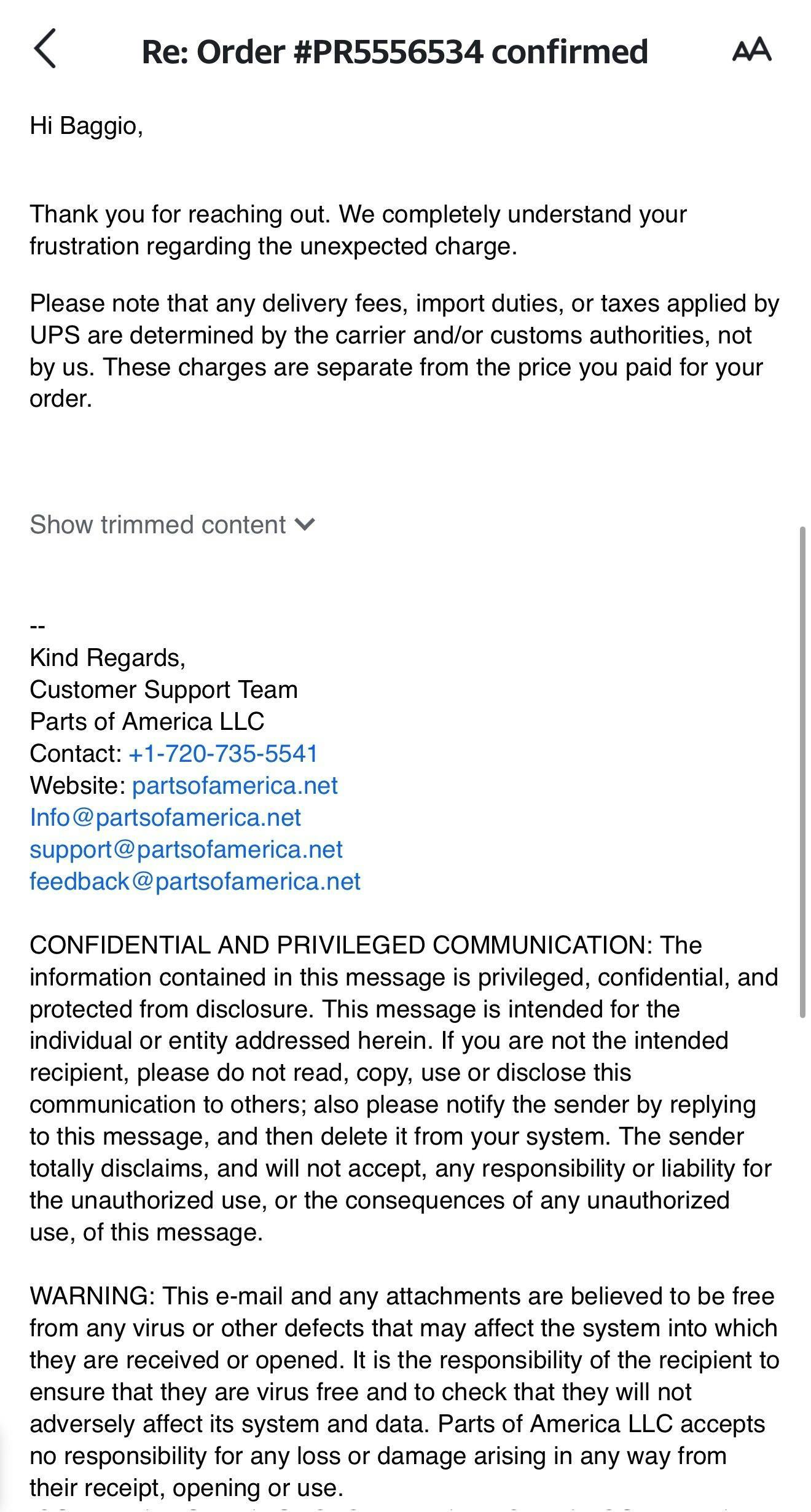Tap the 'Kind Regards,' sign-off line
The image size is (811, 1512).
point(108,658)
